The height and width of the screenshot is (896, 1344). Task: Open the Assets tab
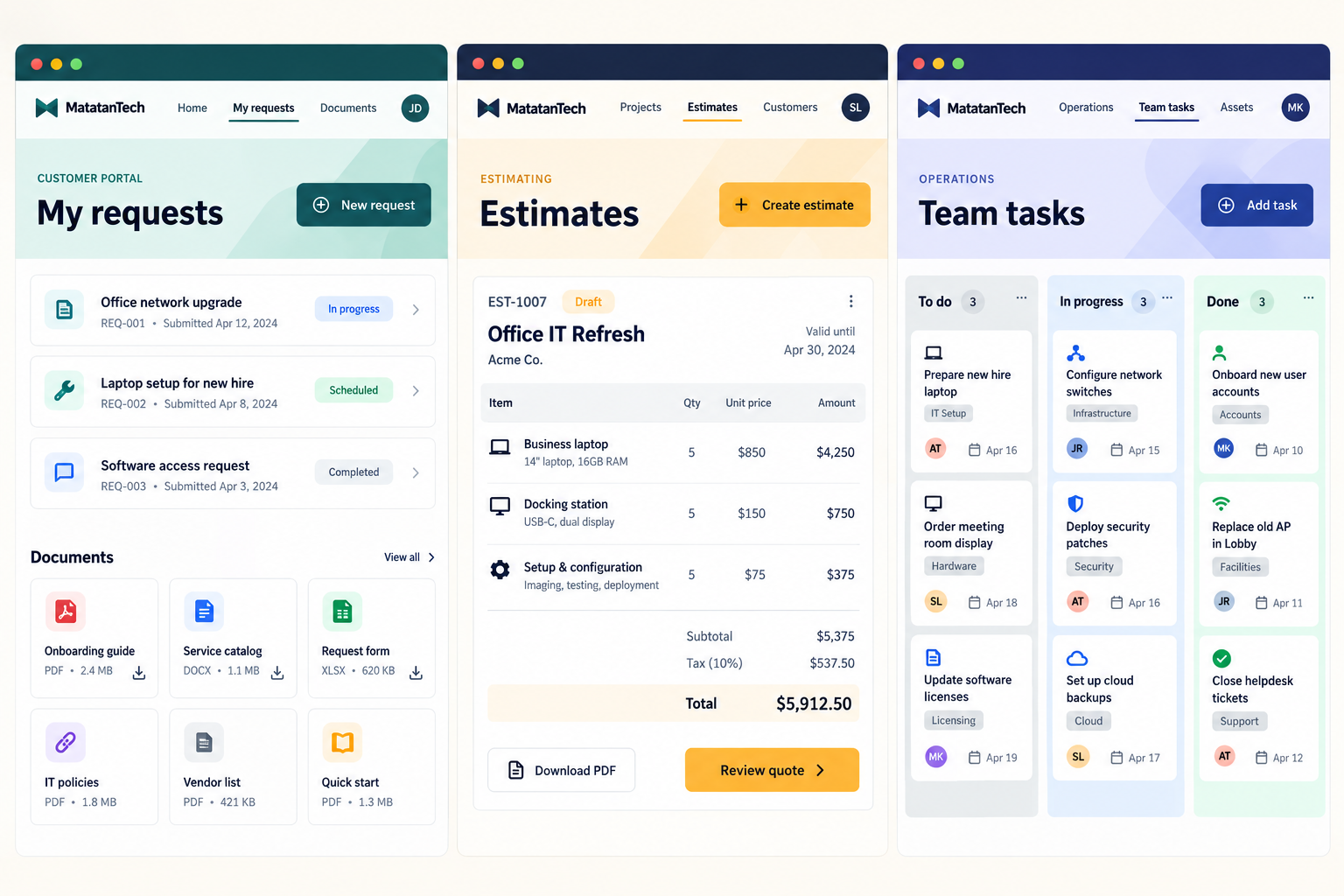point(1236,108)
